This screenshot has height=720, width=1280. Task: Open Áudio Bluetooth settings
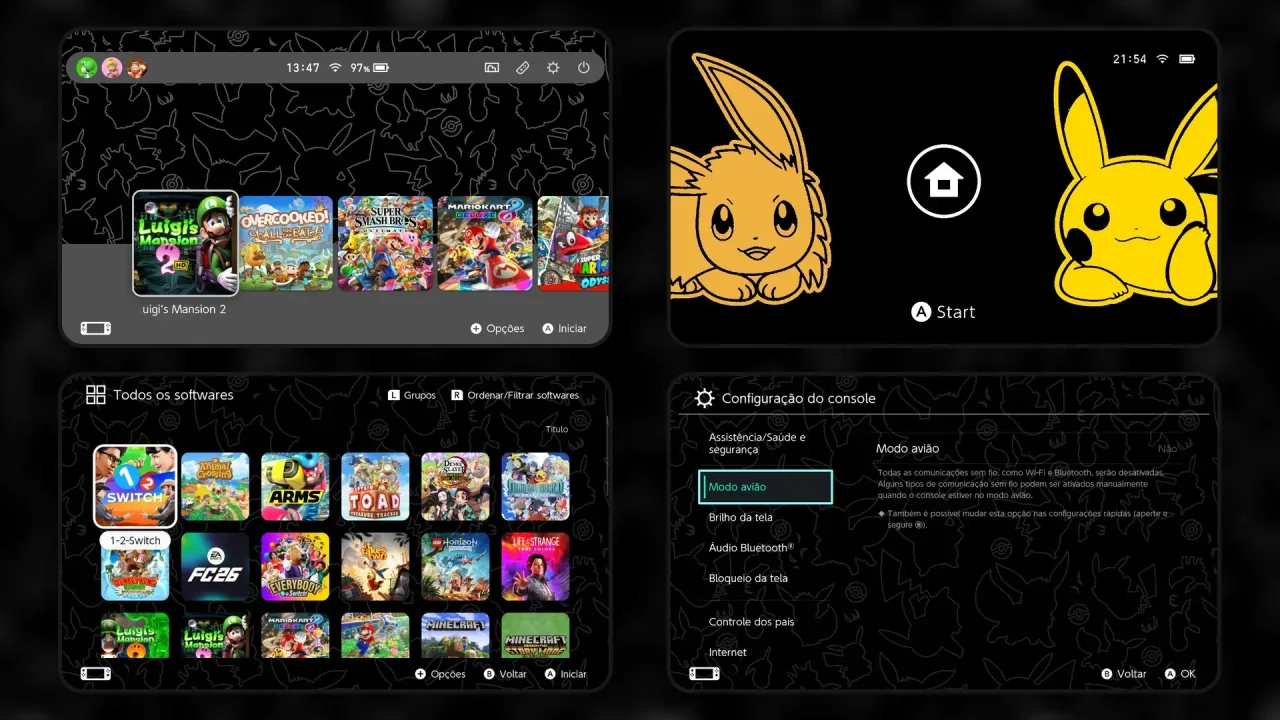tap(751, 547)
